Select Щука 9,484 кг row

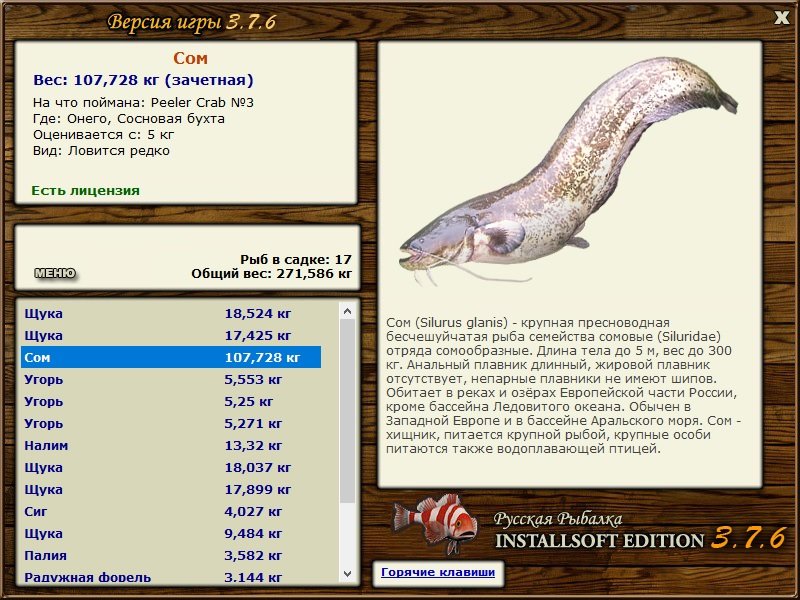[171, 533]
